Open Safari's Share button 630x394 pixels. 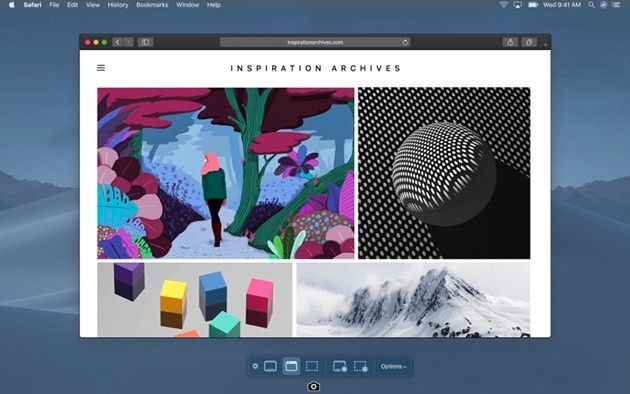click(x=510, y=42)
